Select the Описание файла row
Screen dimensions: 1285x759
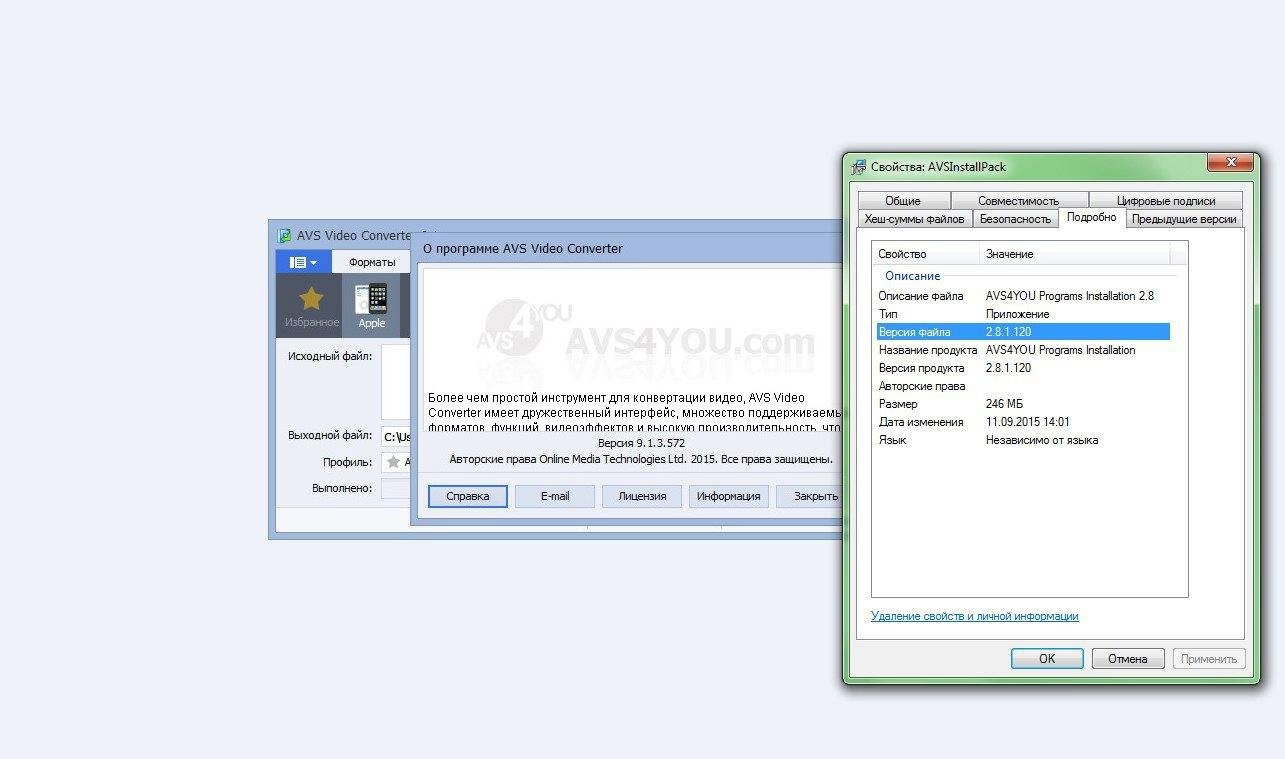1021,296
